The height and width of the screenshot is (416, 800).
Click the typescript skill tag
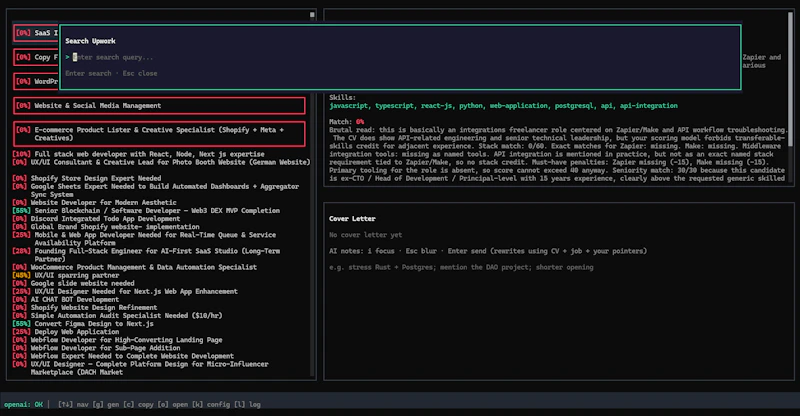tap(394, 106)
